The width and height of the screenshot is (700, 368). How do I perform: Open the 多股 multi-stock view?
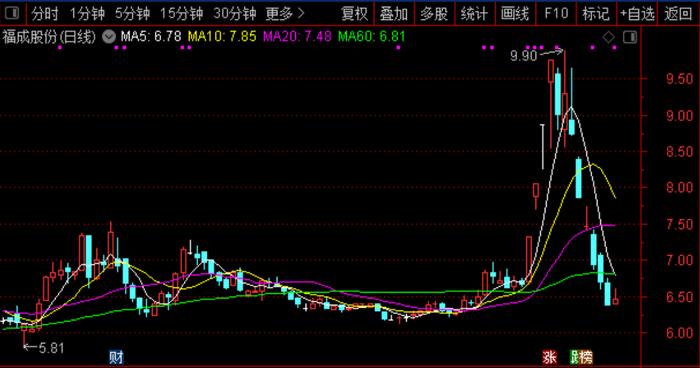[434, 14]
